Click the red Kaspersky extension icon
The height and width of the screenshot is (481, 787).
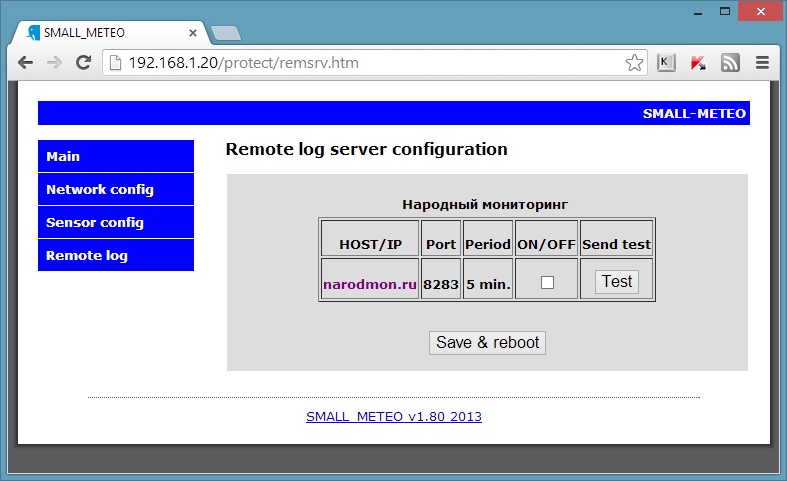(x=698, y=63)
